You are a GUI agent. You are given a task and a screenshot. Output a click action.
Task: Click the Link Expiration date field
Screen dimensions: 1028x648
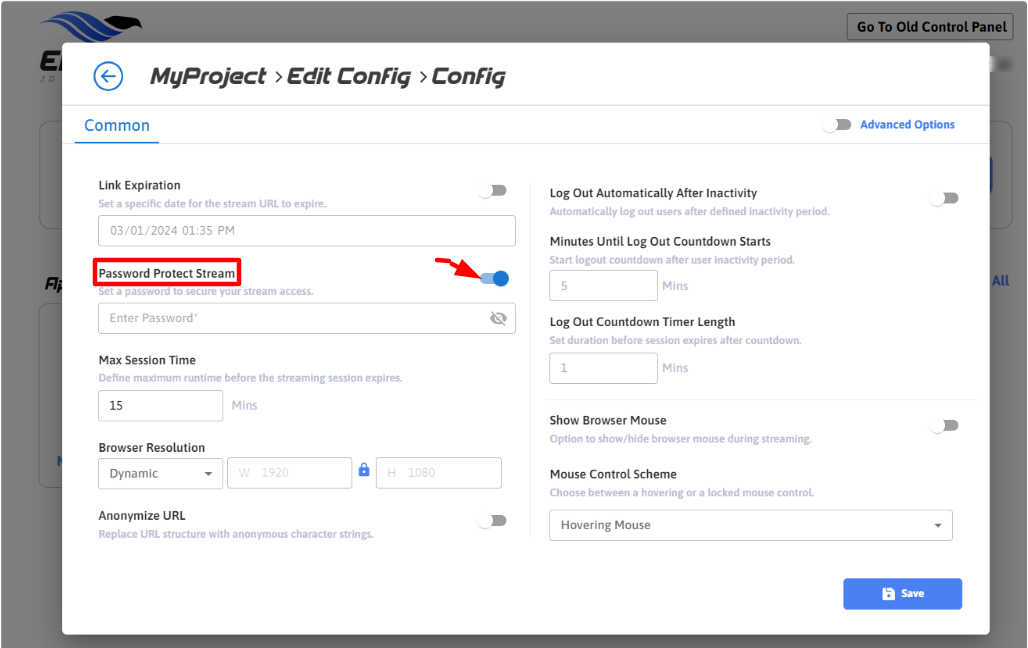(306, 231)
